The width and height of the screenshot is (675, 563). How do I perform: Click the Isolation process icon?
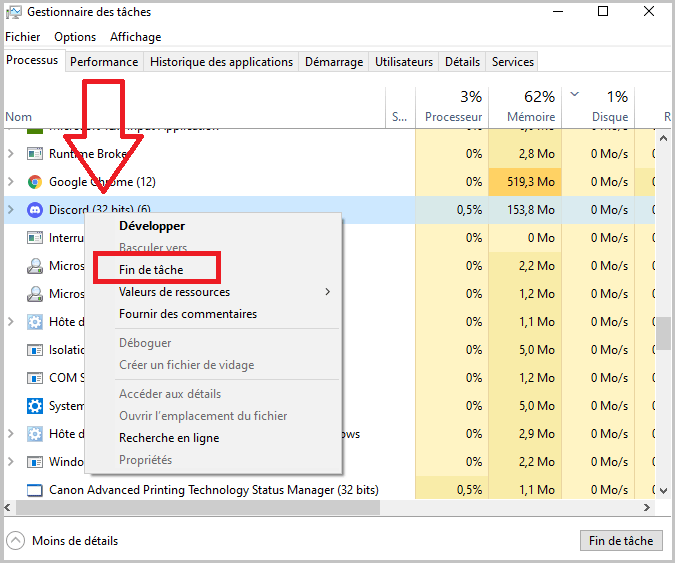[x=34, y=350]
